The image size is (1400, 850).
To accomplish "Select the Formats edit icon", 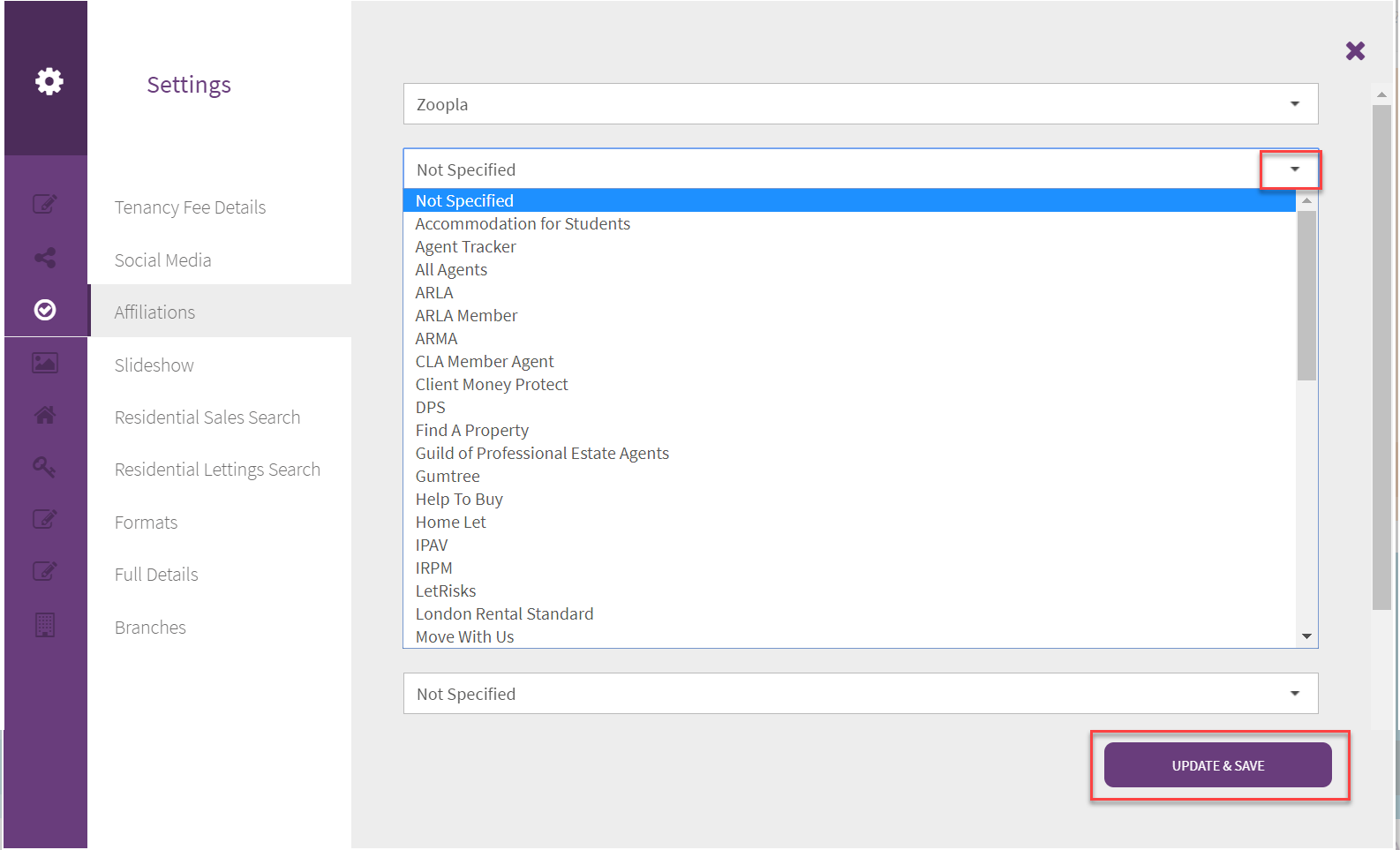I will [45, 519].
